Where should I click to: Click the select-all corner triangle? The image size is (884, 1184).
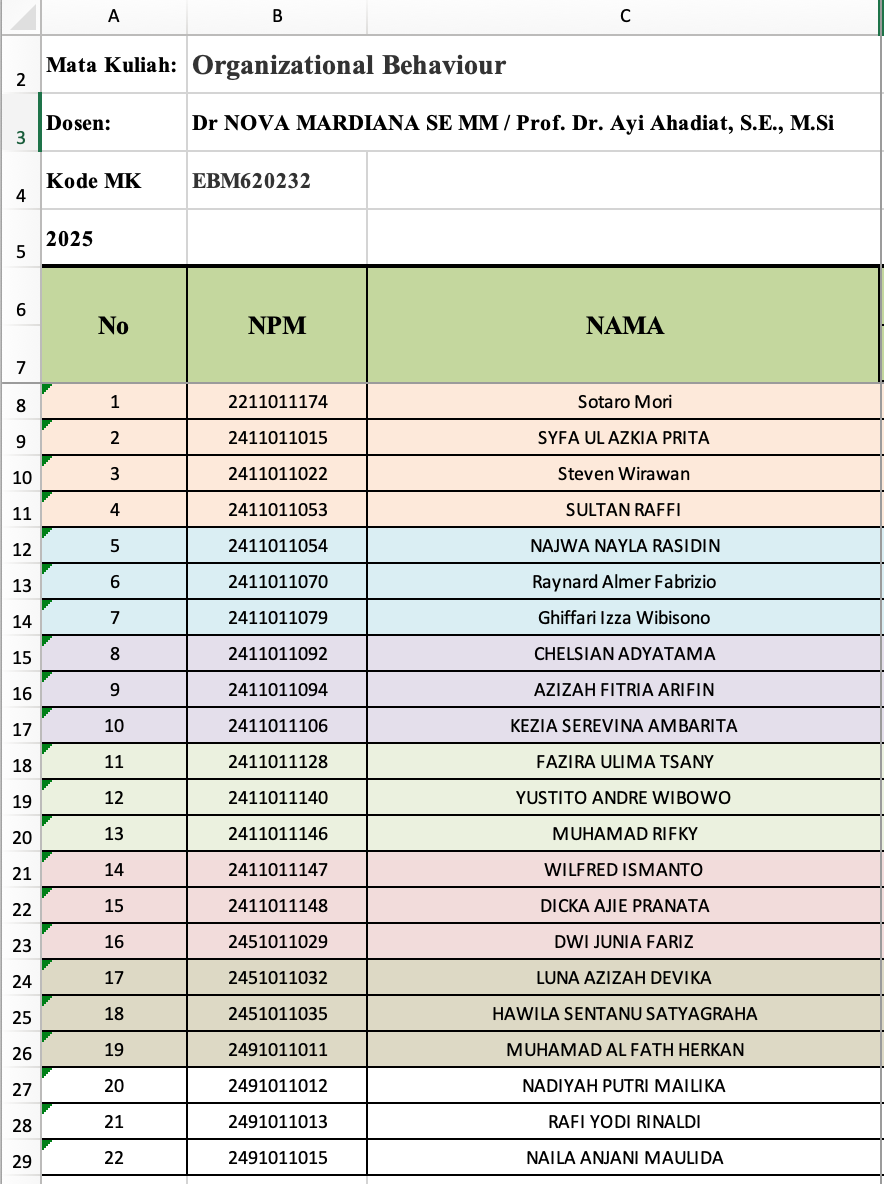(x=20, y=15)
